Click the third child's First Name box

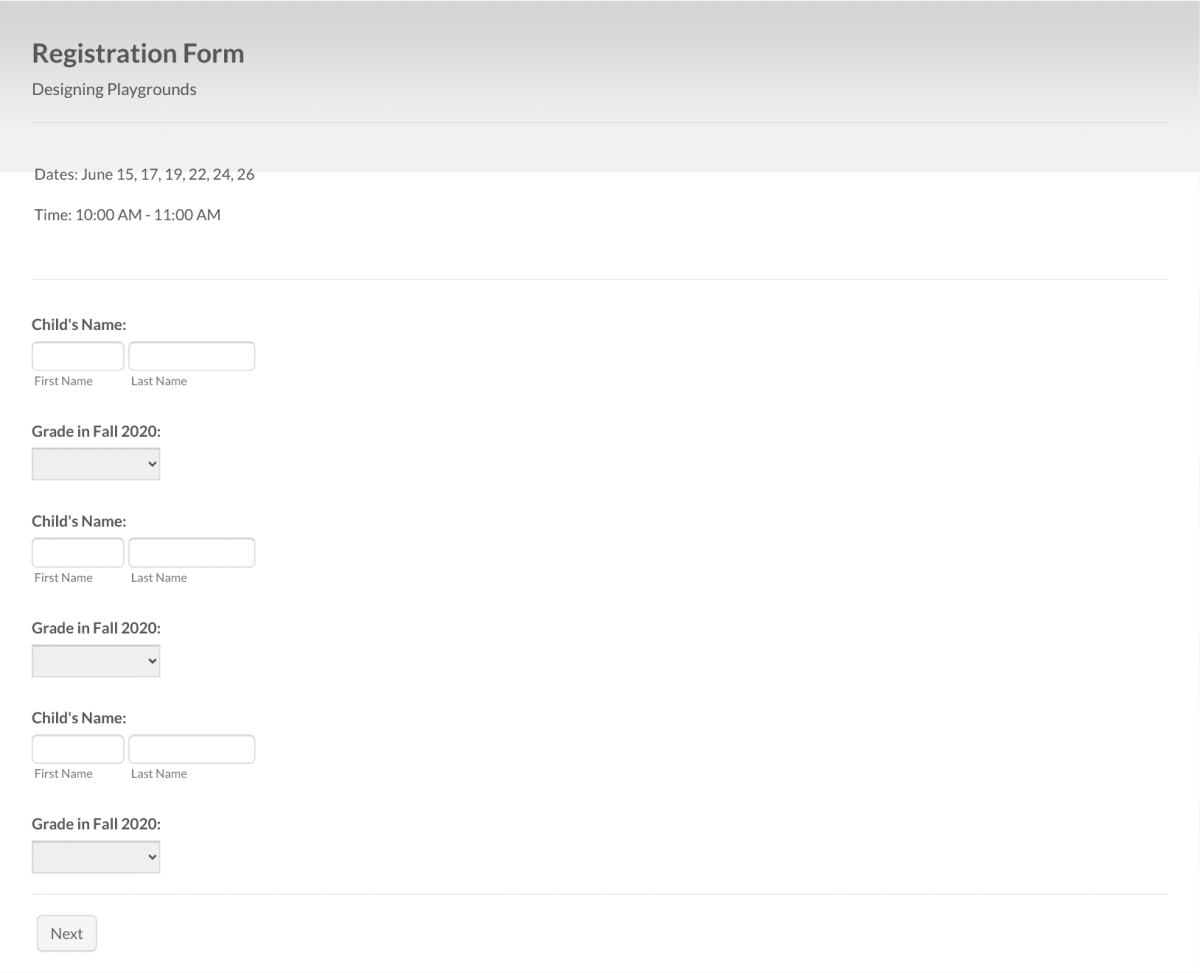point(77,748)
